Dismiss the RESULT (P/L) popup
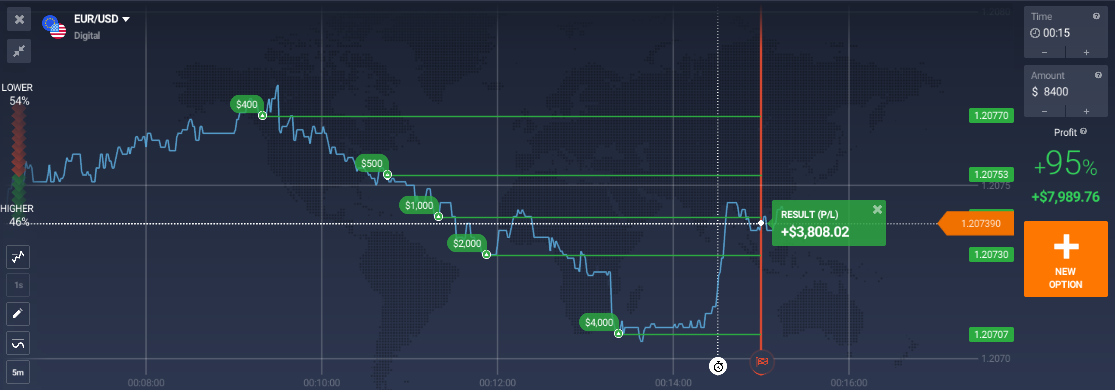Image resolution: width=1115 pixels, height=390 pixels. (877, 209)
